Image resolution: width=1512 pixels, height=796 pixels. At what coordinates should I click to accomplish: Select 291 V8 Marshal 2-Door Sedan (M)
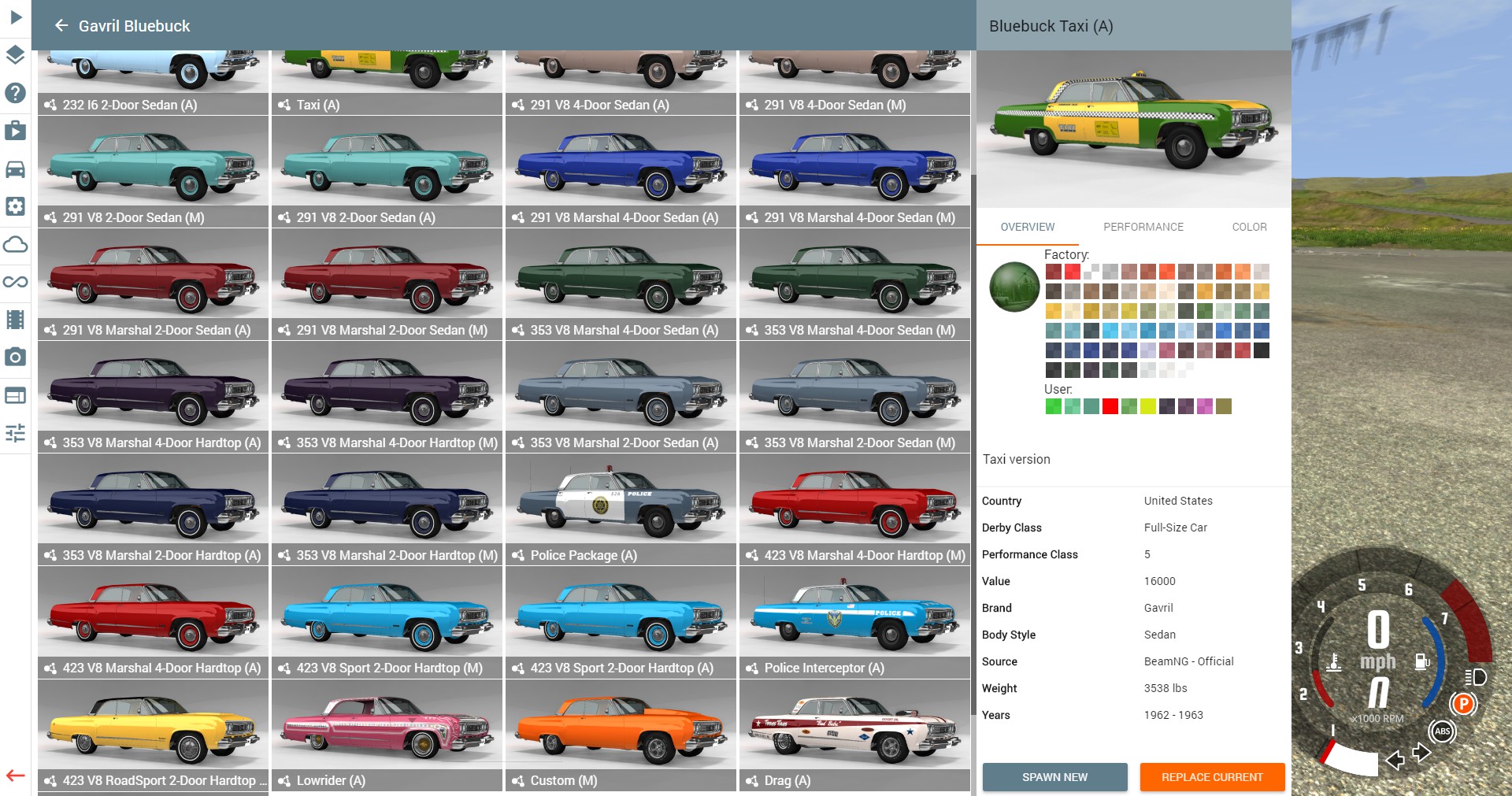click(x=387, y=284)
